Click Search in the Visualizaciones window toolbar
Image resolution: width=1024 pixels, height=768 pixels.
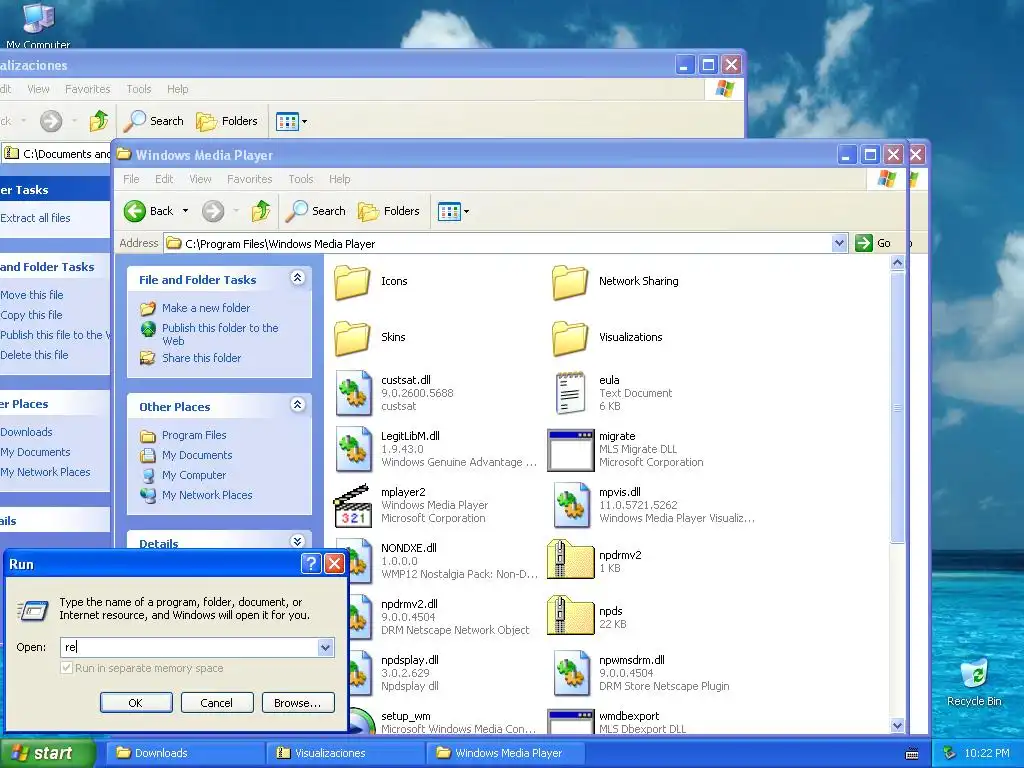(x=155, y=121)
